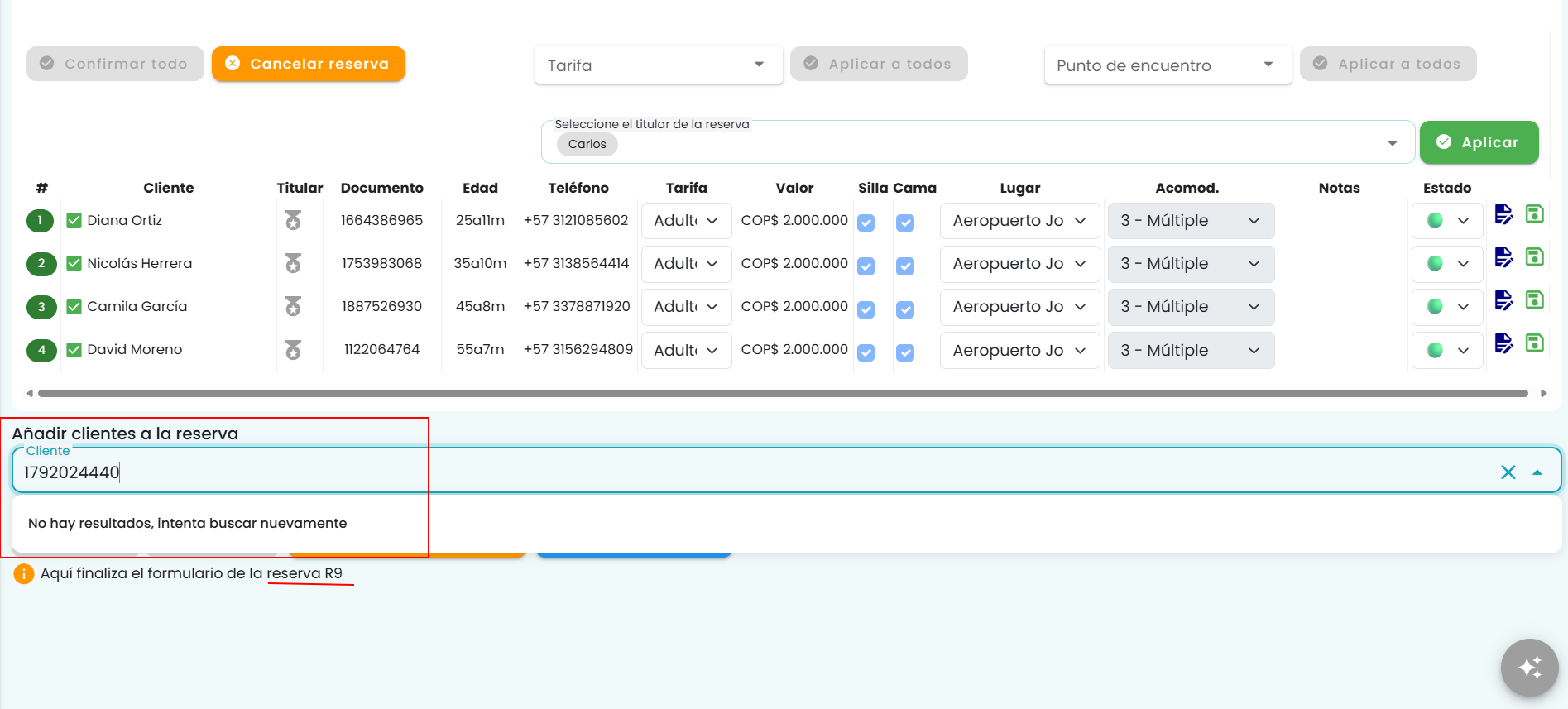
Task: Open the Acomod. dropdown for Camila García
Action: [1191, 307]
